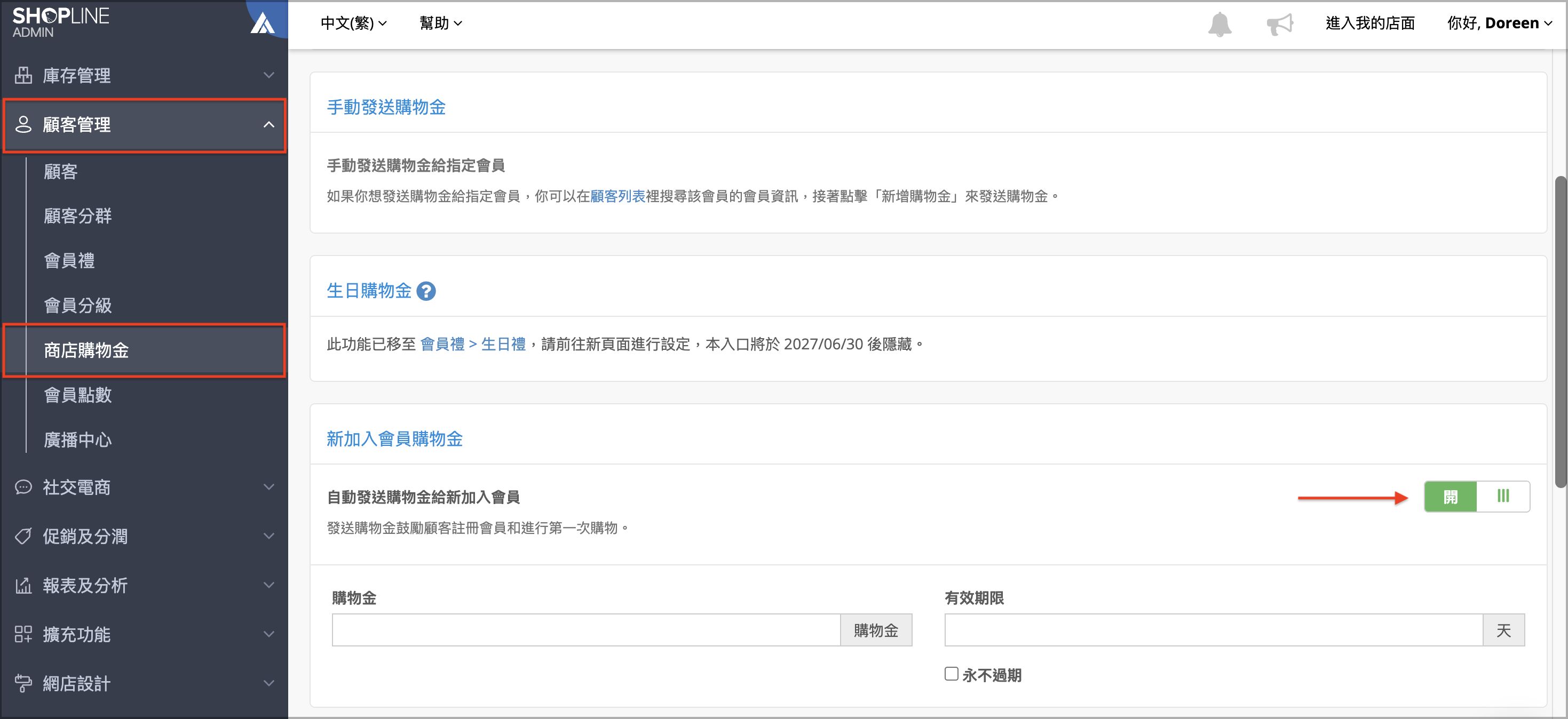The height and width of the screenshot is (719, 1568).
Task: Open 會員禮 in the sidebar
Action: (69, 261)
